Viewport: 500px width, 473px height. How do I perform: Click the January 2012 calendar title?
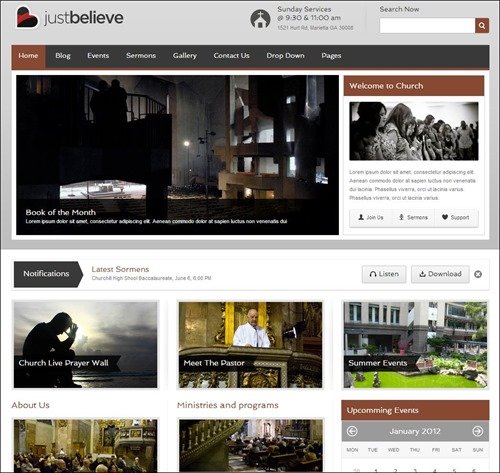415,431
